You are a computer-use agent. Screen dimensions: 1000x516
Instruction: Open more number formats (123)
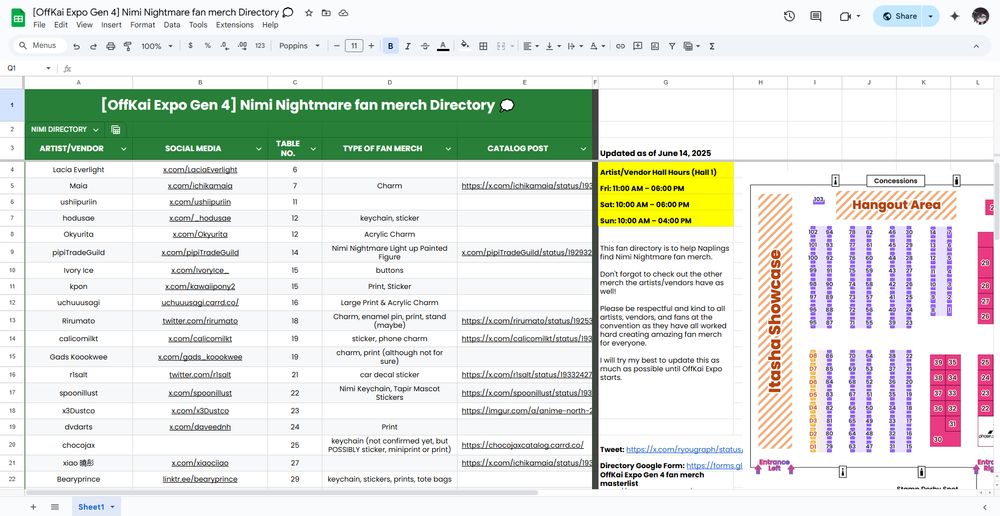[x=260, y=46]
